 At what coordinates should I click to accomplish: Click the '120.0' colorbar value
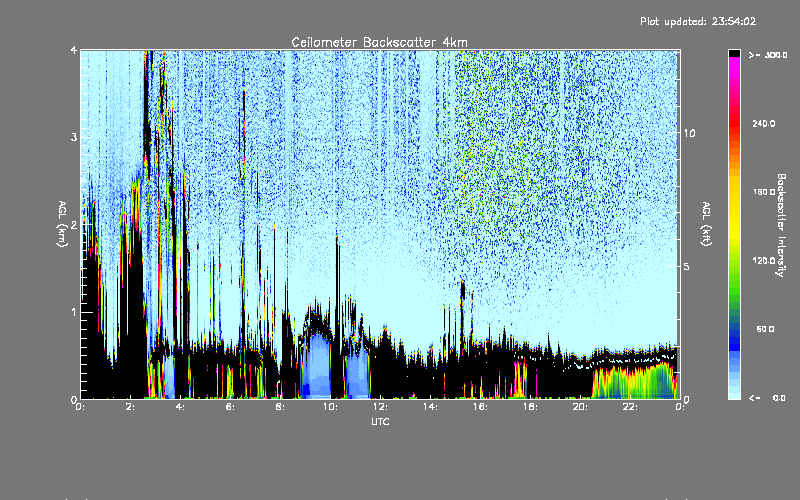(x=764, y=261)
